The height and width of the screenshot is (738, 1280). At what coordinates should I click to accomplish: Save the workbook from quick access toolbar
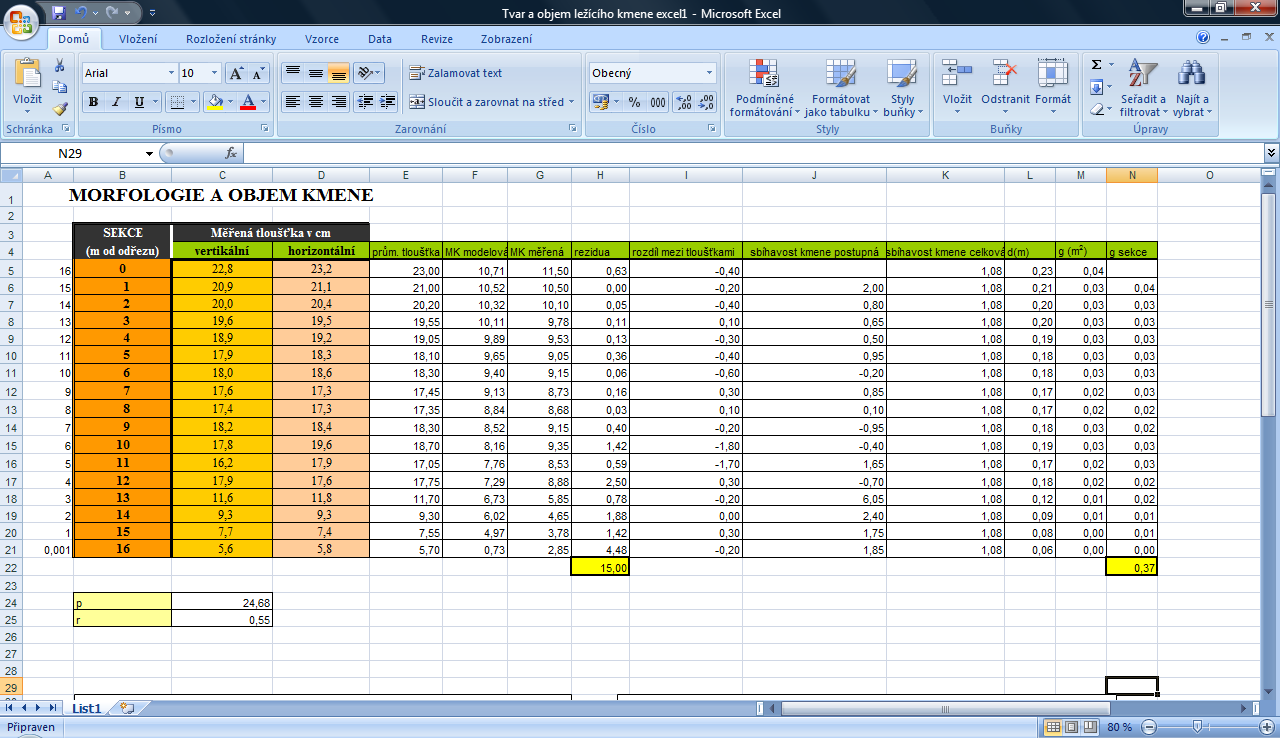[x=58, y=13]
